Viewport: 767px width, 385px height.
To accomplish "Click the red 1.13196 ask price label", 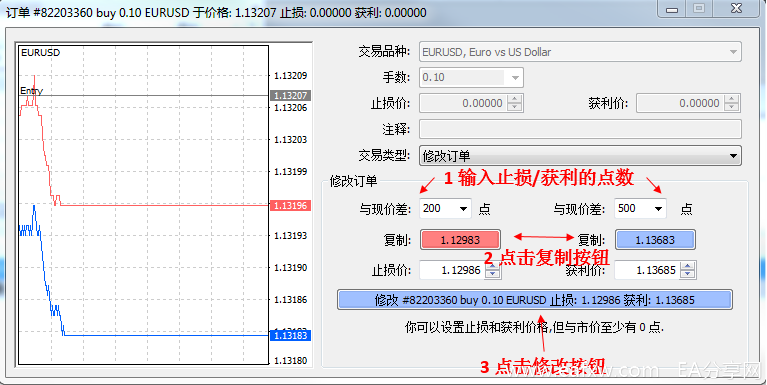I will click(290, 205).
